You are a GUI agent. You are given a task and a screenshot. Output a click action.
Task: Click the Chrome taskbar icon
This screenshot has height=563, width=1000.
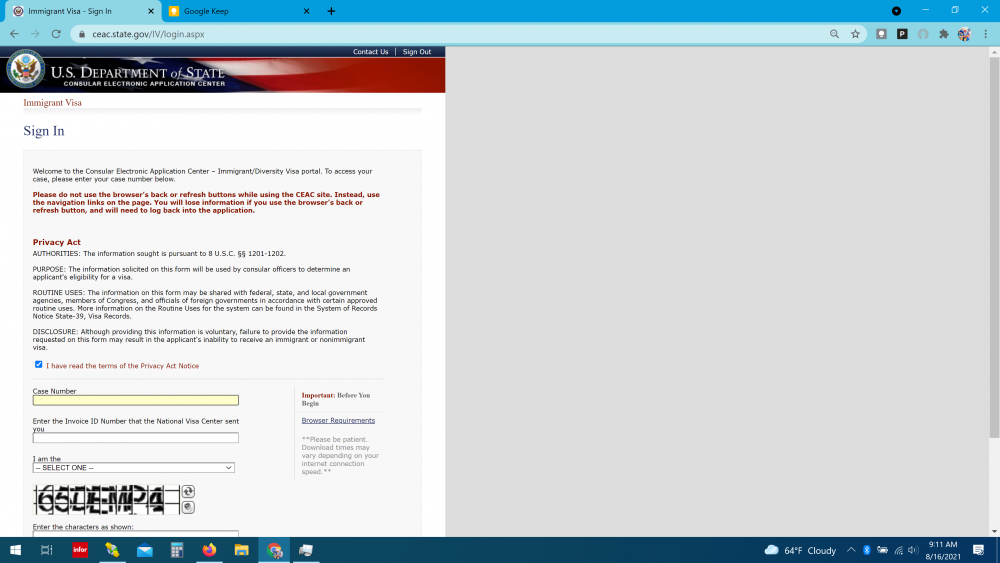274,550
